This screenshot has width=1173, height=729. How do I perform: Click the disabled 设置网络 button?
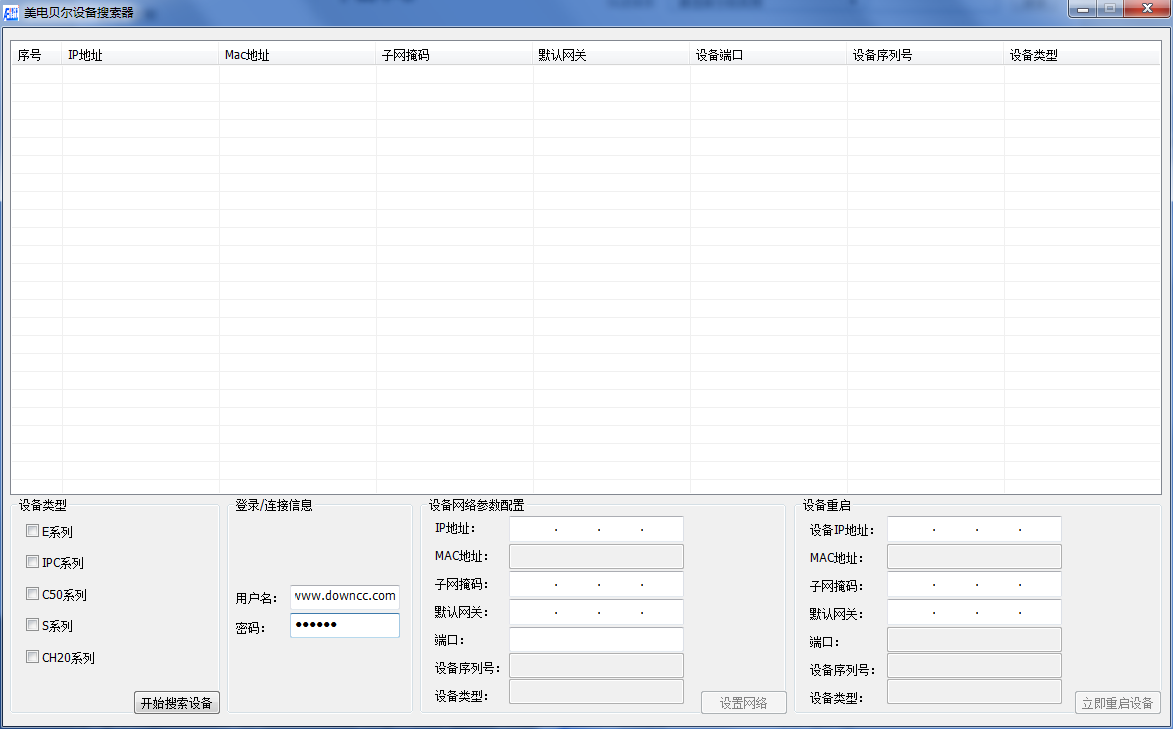tap(744, 703)
